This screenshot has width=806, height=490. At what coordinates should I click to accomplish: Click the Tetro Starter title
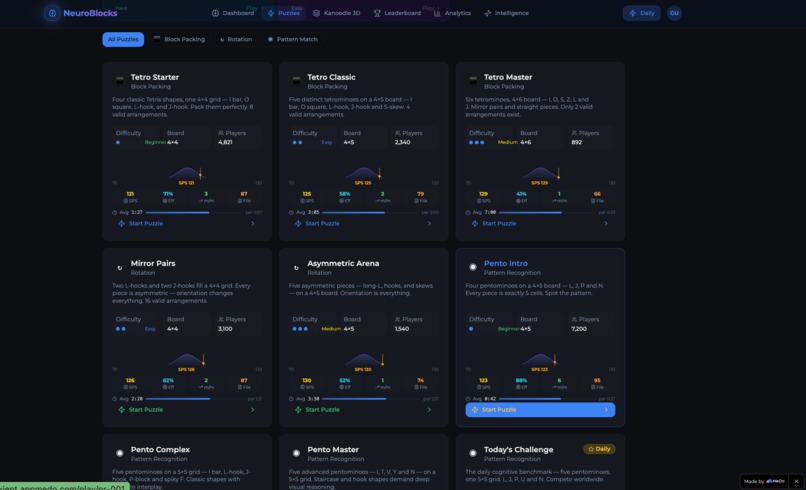pos(155,77)
